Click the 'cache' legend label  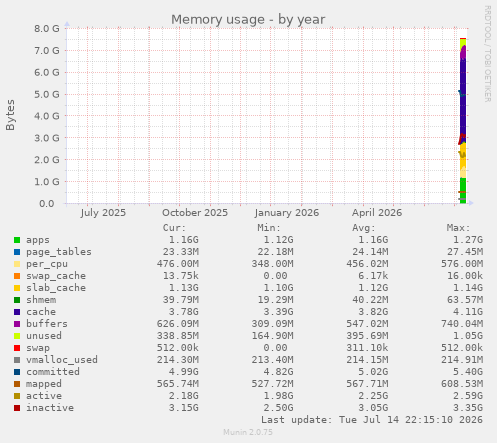tap(41, 312)
